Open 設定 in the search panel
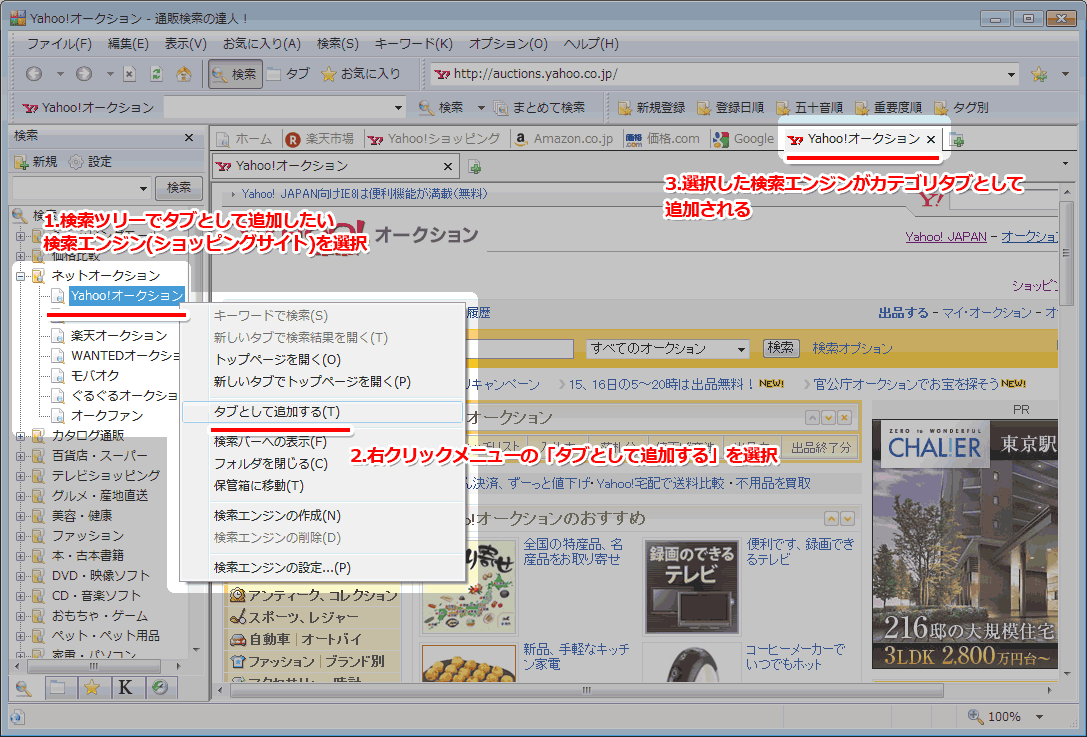Viewport: 1087px width, 737px height. pos(90,162)
